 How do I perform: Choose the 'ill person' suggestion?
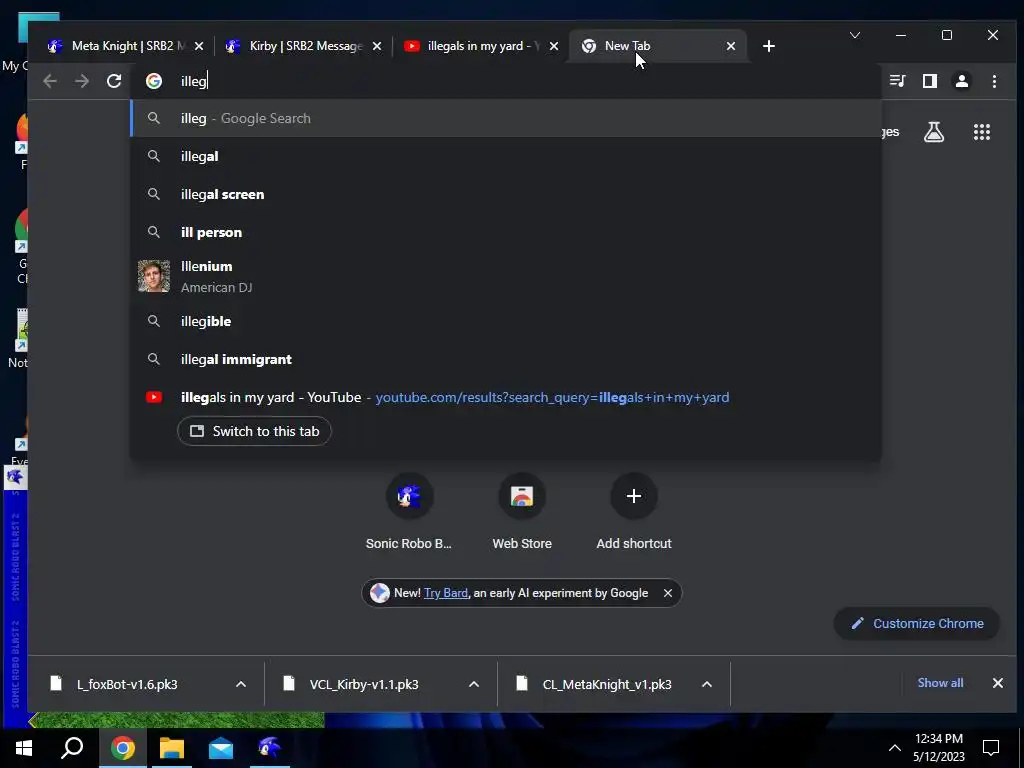(x=506, y=232)
